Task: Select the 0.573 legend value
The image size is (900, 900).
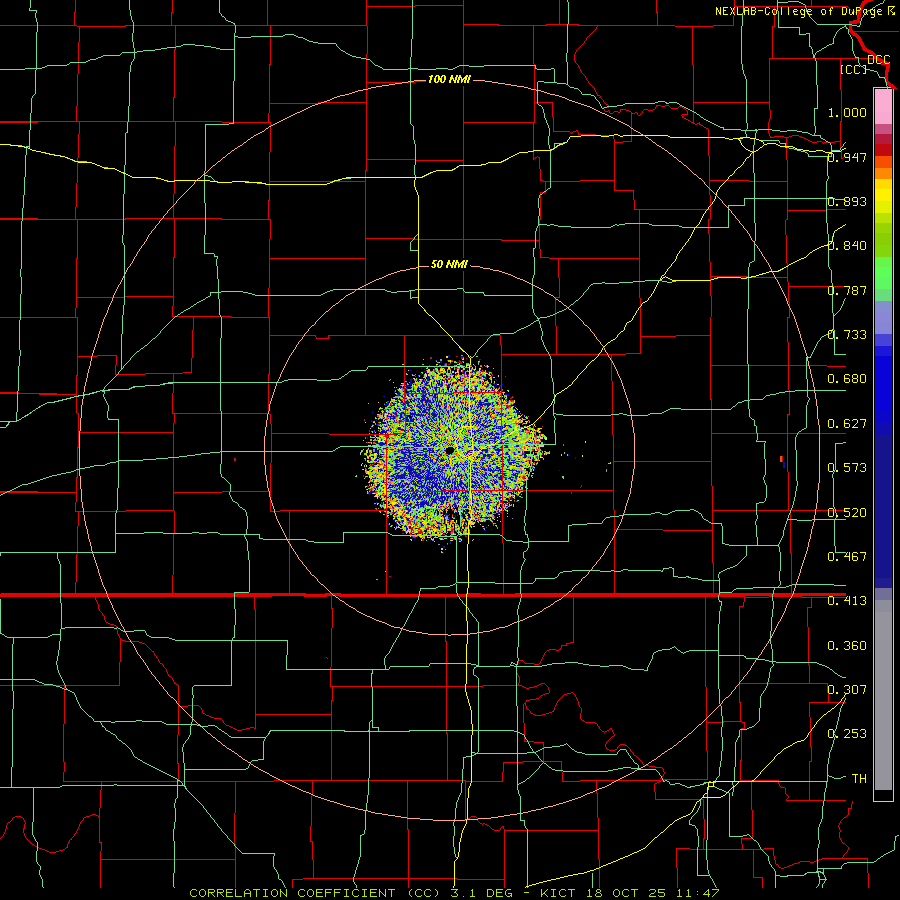Action: click(x=847, y=468)
